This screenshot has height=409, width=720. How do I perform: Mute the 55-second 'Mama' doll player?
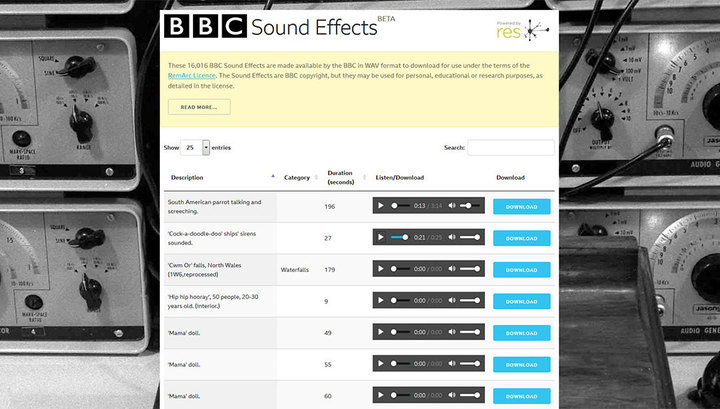pyautogui.click(x=452, y=364)
